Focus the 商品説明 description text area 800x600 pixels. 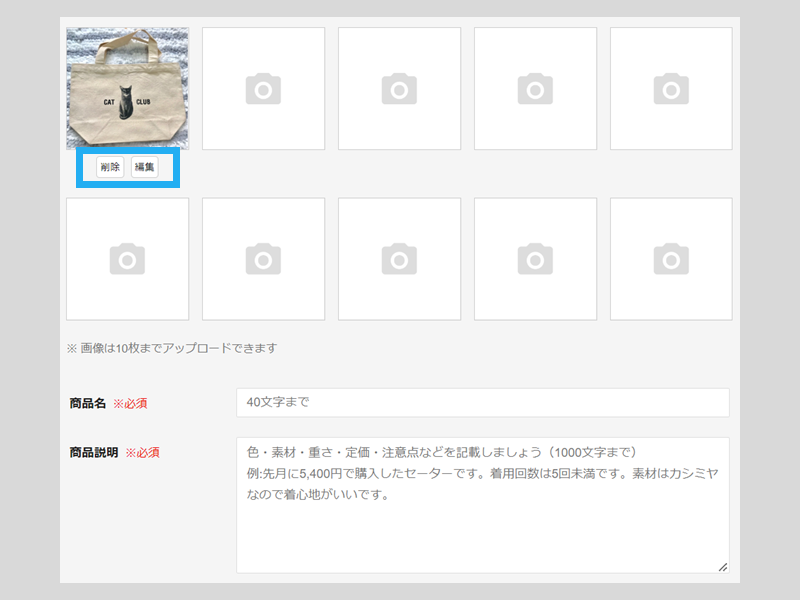click(x=483, y=505)
